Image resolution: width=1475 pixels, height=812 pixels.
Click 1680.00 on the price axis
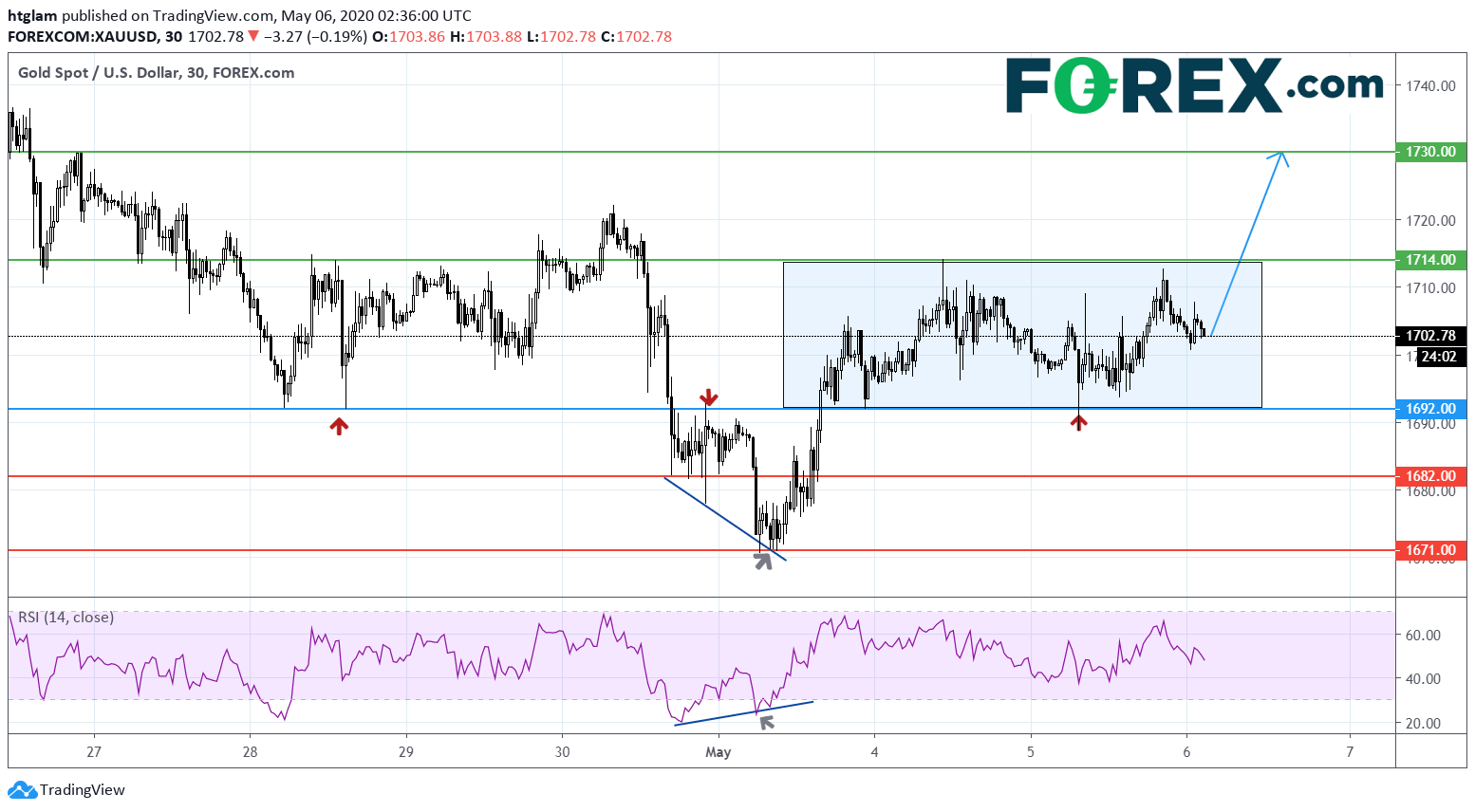[1431, 490]
